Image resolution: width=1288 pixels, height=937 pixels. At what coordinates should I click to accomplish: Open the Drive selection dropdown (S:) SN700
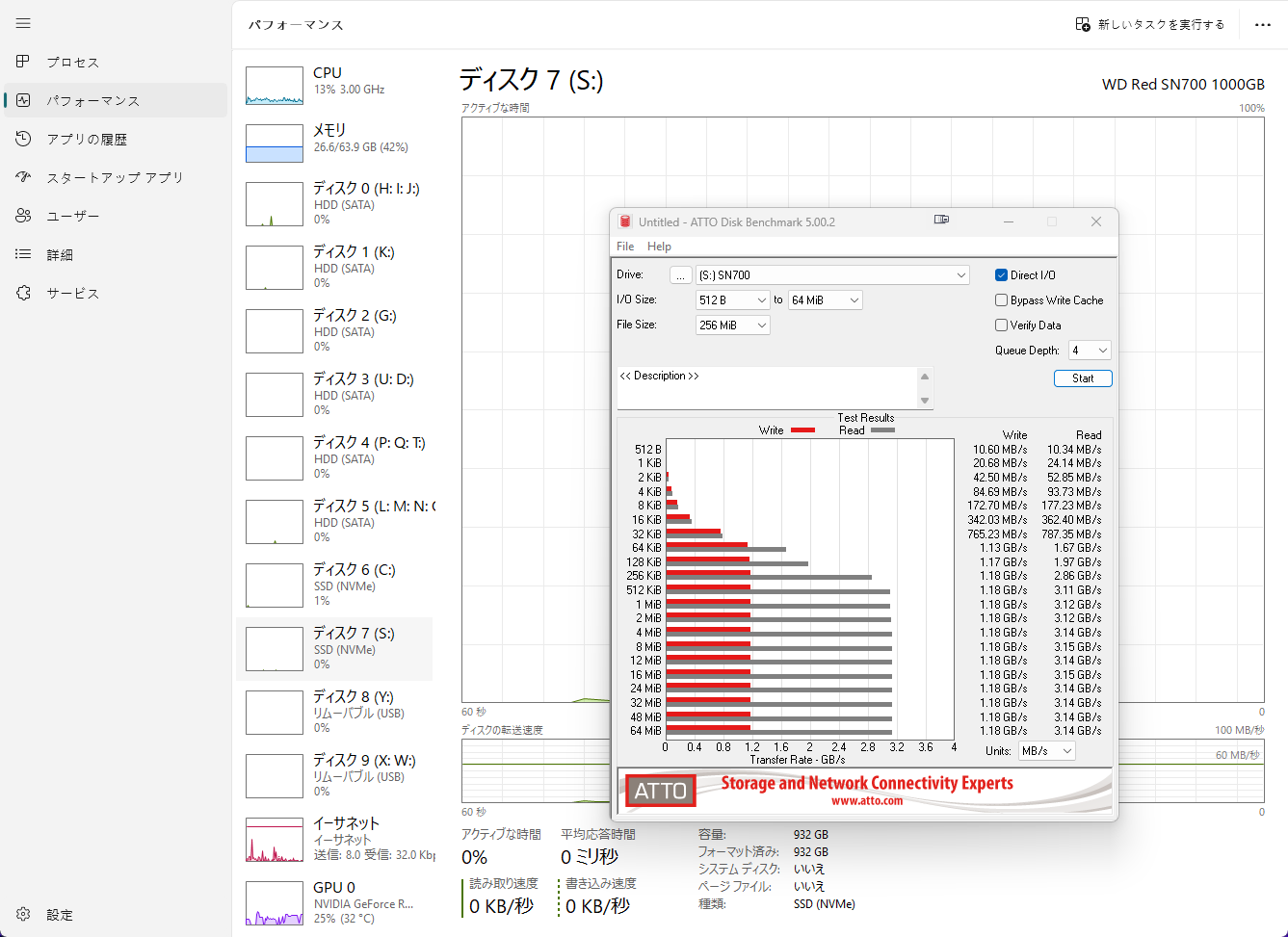coord(832,275)
